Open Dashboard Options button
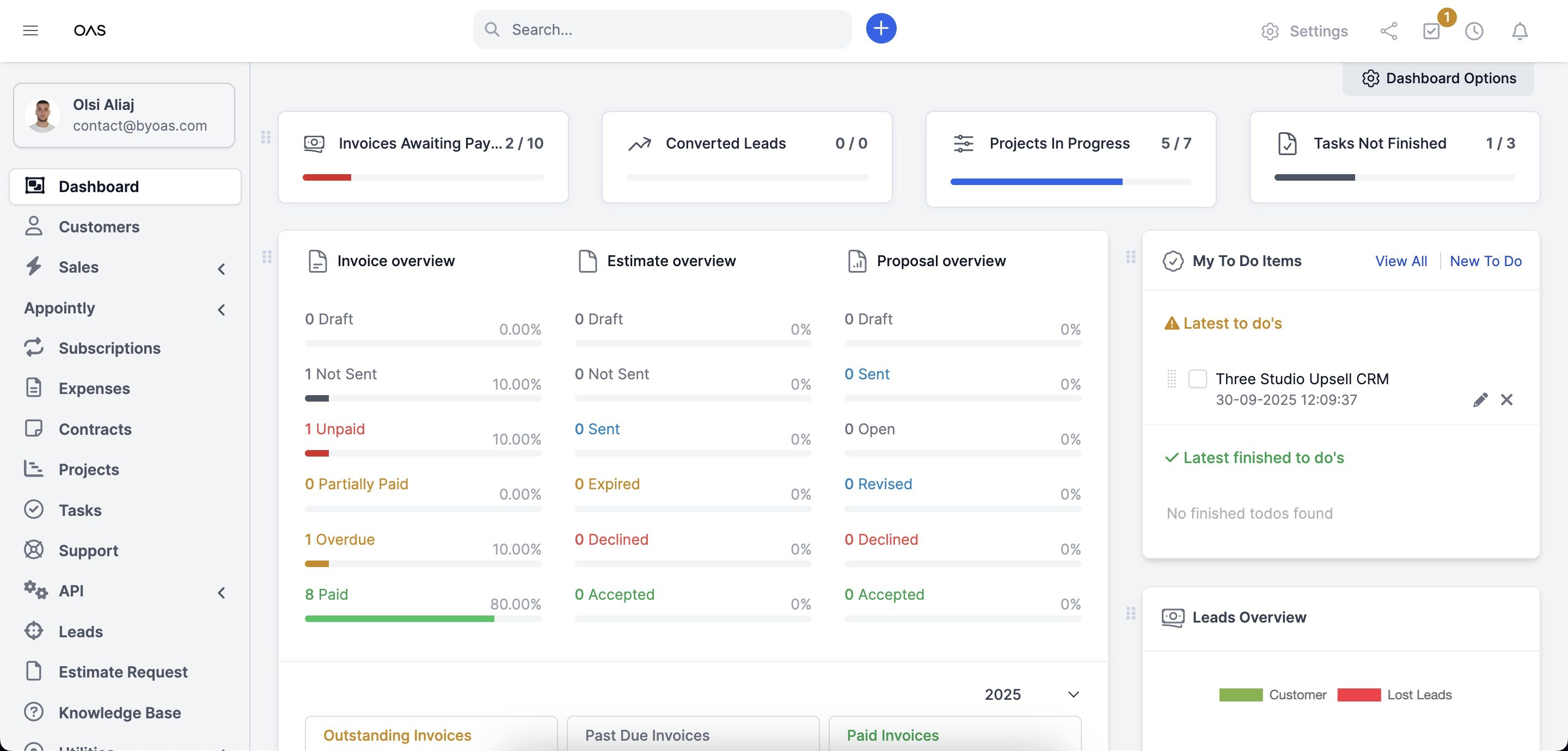The image size is (1568, 751). (1438, 78)
